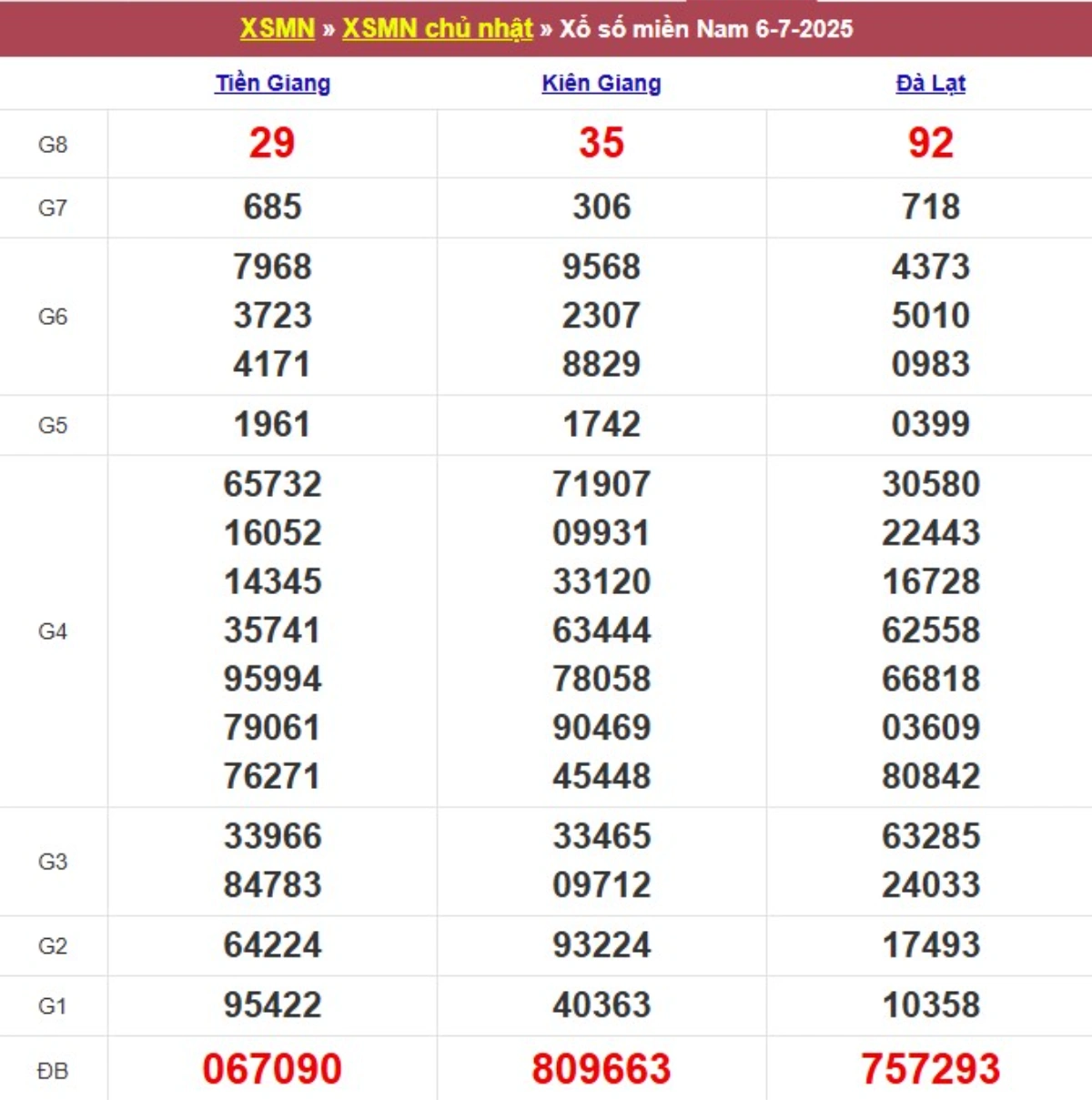1092x1100 pixels.
Task: Click G4 number 79061
Action: 272,728
